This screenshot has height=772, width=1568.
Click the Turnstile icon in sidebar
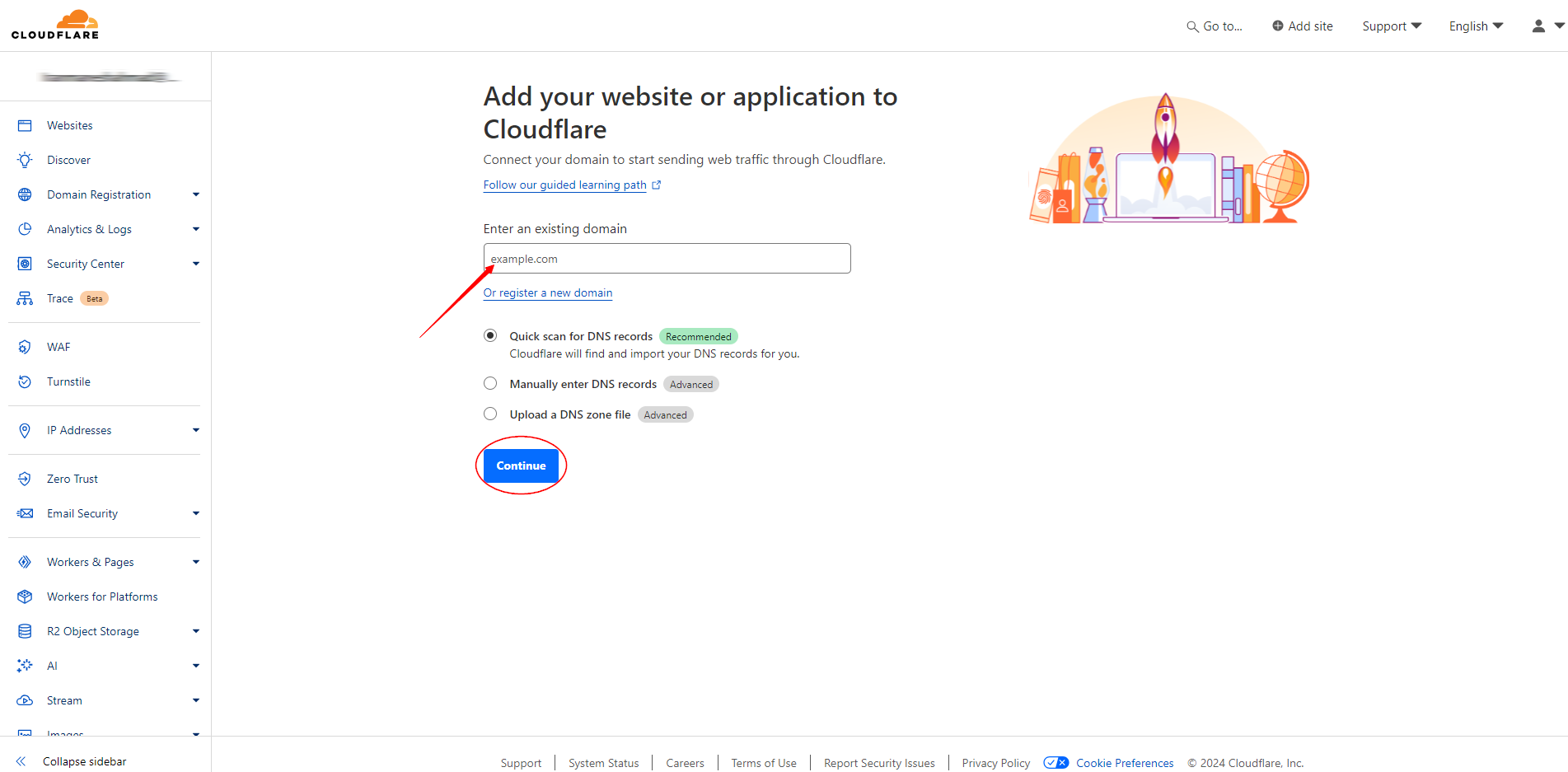pyautogui.click(x=25, y=381)
